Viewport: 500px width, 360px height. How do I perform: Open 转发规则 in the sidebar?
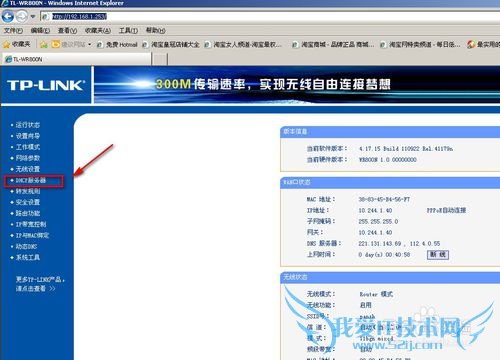(x=28, y=191)
